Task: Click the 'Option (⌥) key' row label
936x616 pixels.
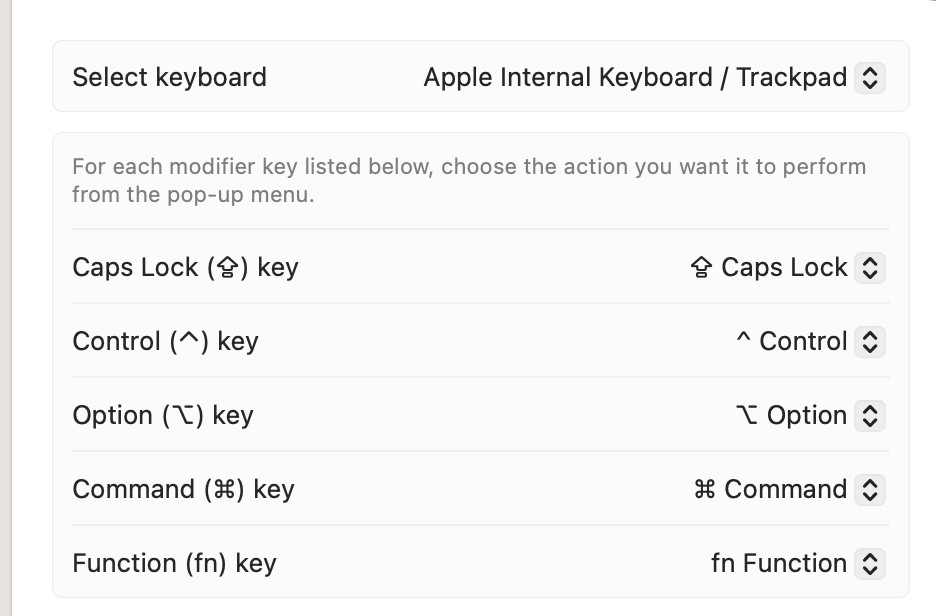Action: 163,416
